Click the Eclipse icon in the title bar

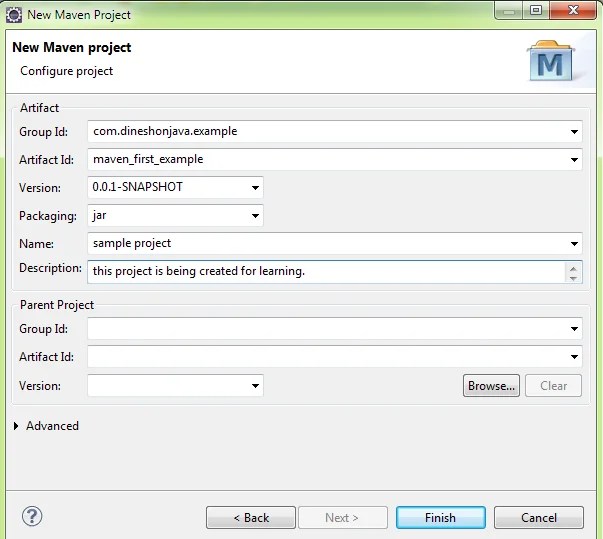pos(14,15)
